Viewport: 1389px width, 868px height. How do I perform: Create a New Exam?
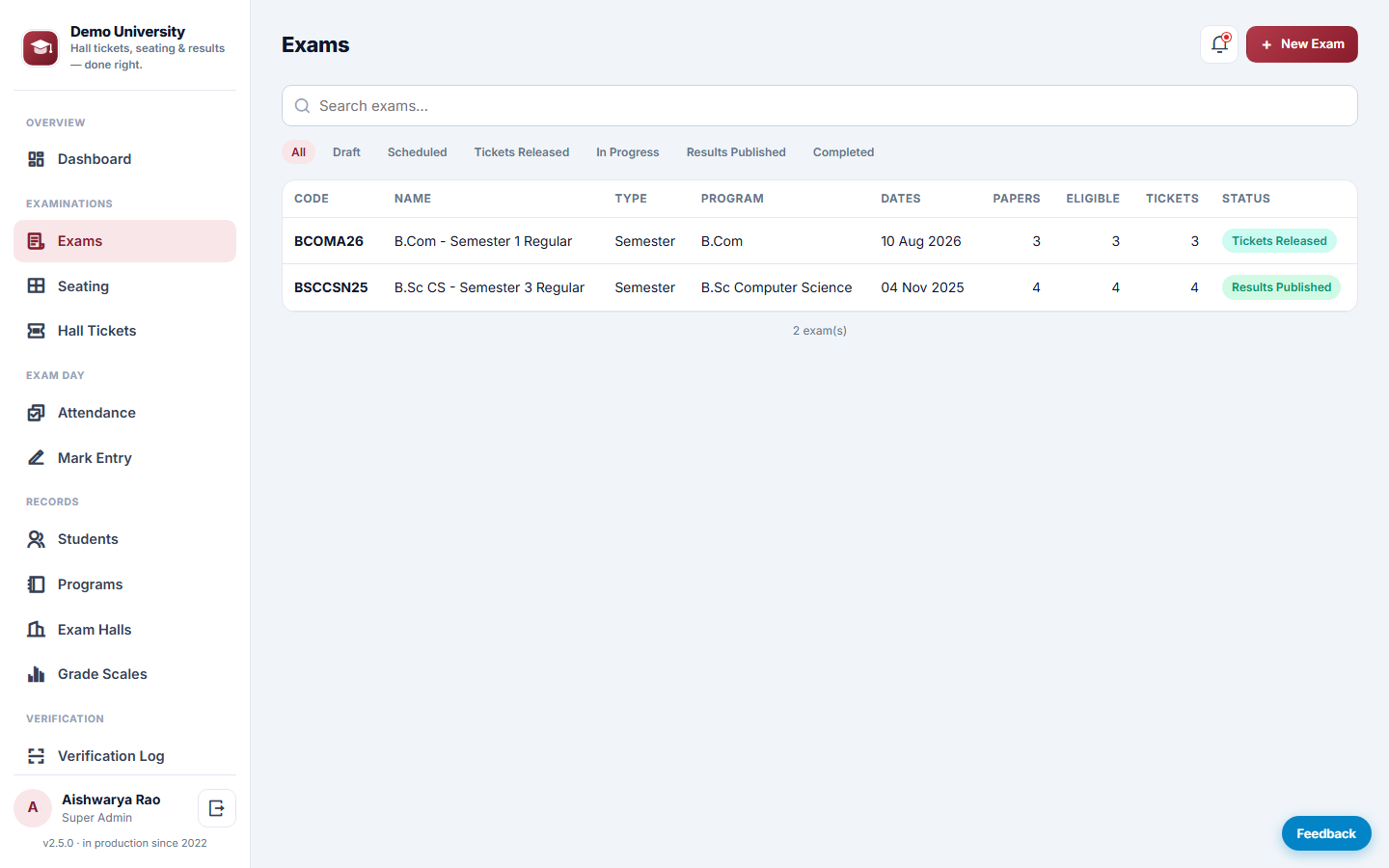click(x=1302, y=44)
